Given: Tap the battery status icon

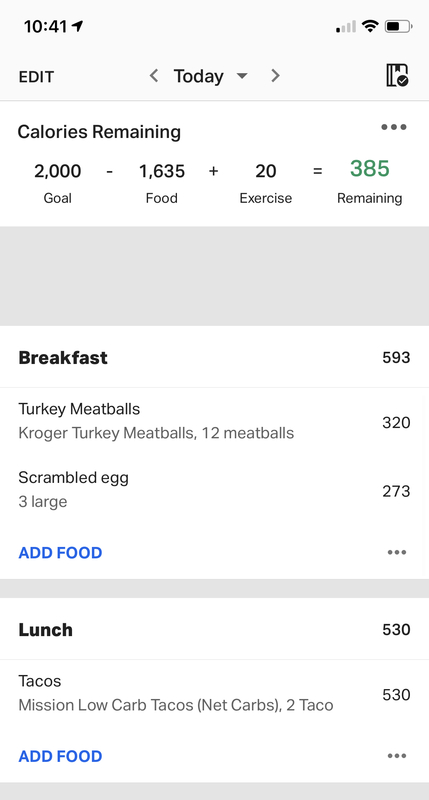Looking at the screenshot, I should [398, 26].
